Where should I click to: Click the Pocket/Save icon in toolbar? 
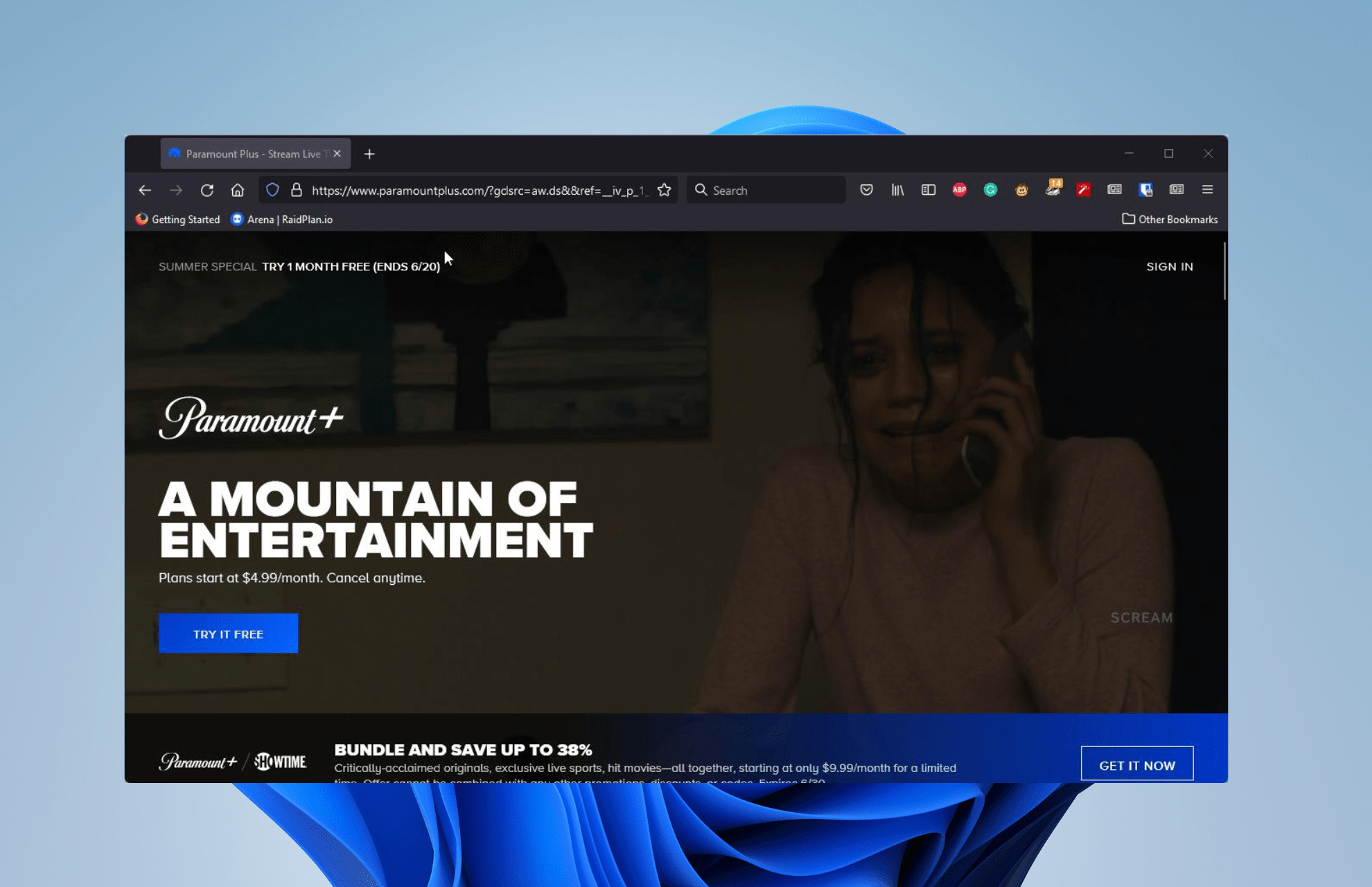point(867,190)
